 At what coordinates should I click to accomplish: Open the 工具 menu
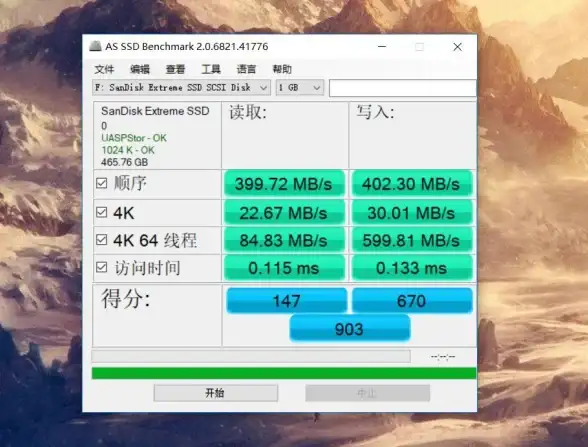211,69
